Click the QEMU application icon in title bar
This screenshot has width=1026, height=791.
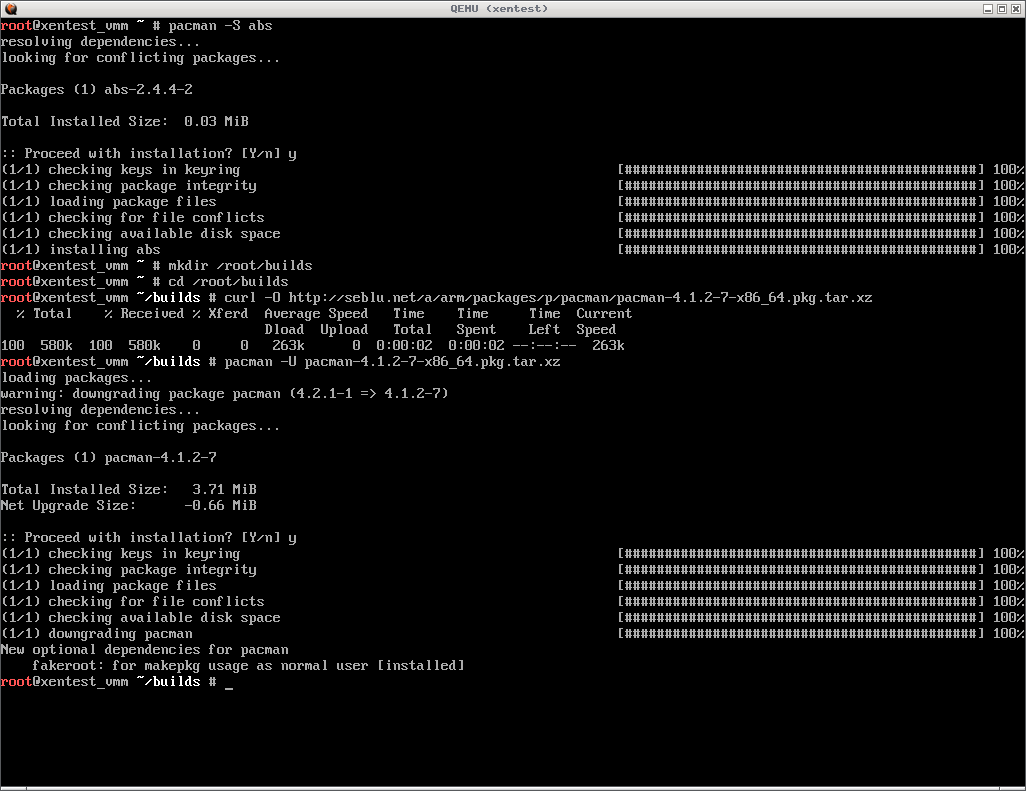[x=10, y=8]
